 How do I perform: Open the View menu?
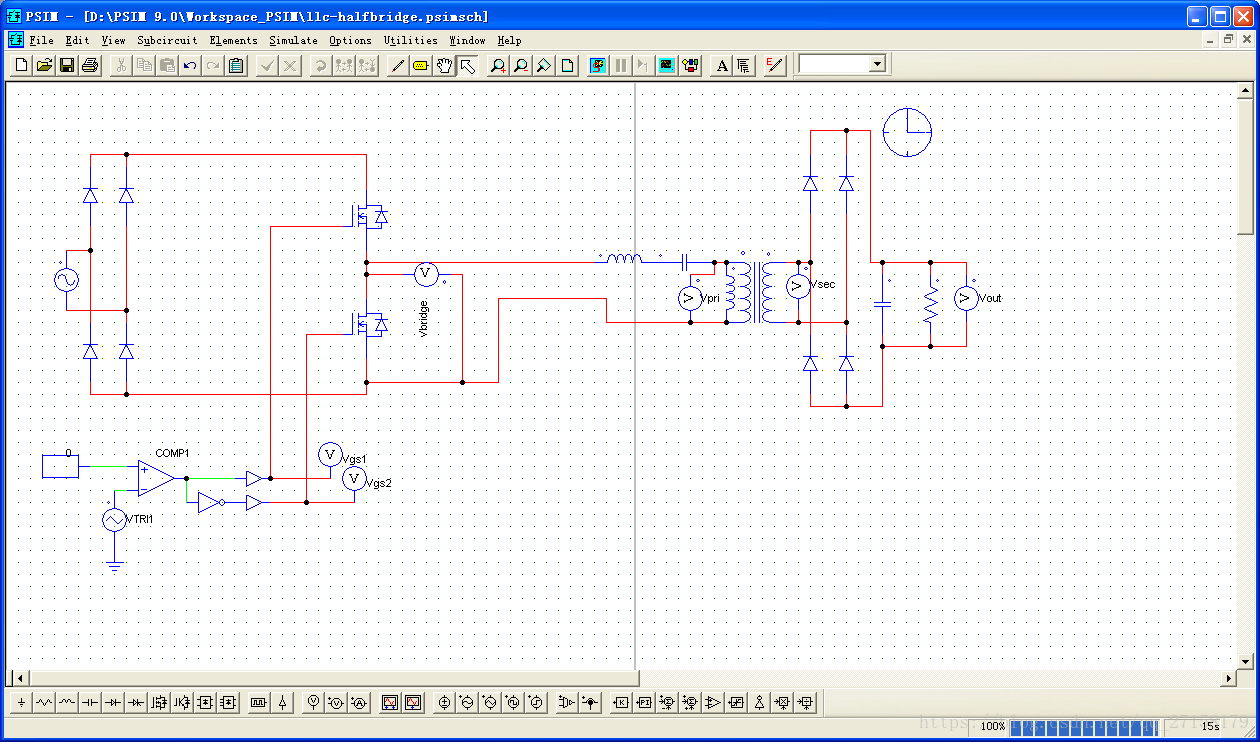[114, 40]
